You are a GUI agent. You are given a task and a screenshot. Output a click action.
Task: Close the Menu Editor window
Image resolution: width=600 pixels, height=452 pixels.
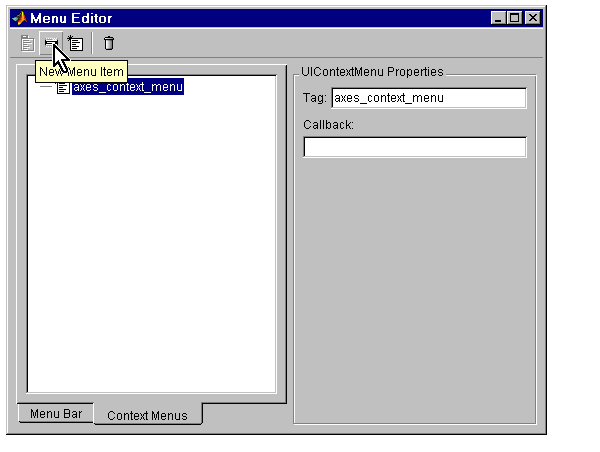pyautogui.click(x=533, y=18)
